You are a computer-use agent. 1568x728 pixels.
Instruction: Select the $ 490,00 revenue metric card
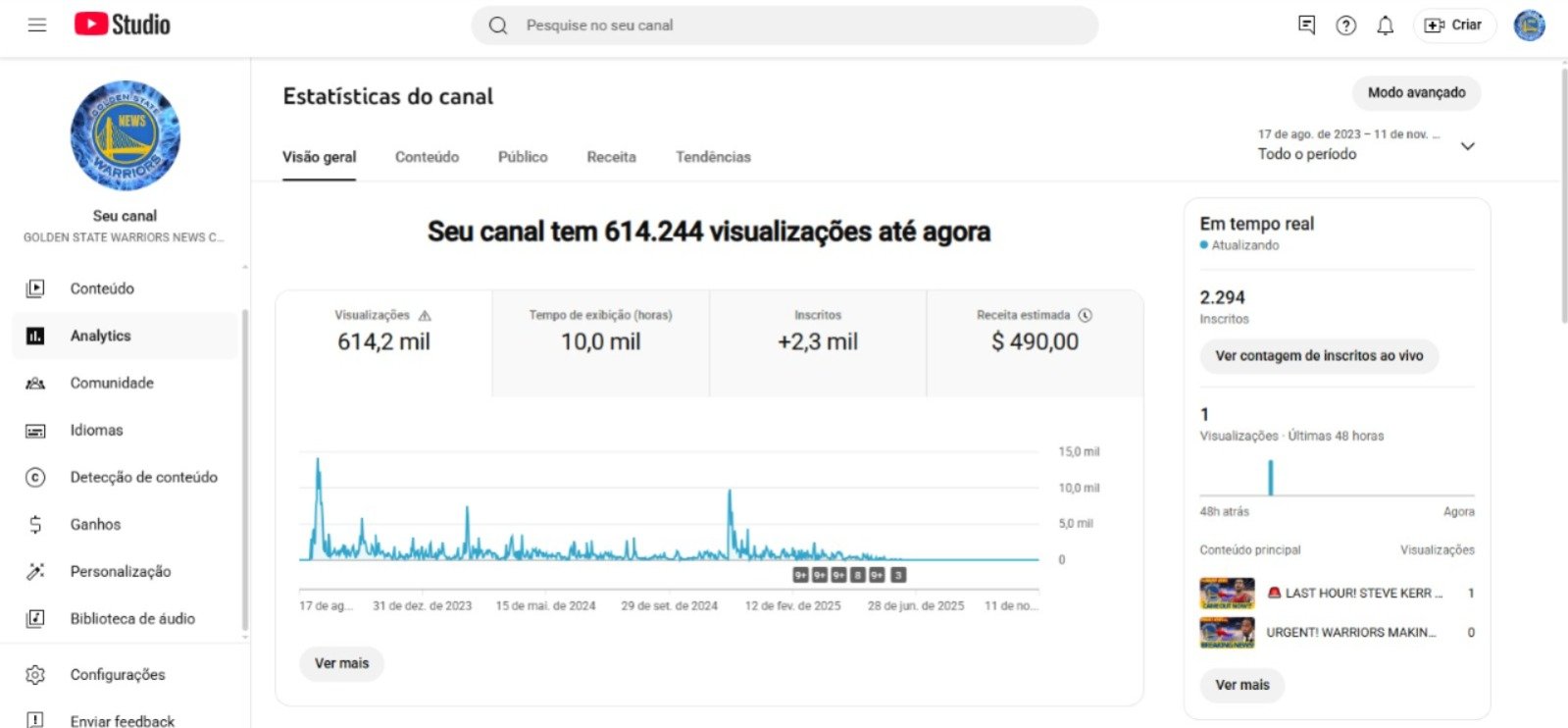[1035, 342]
